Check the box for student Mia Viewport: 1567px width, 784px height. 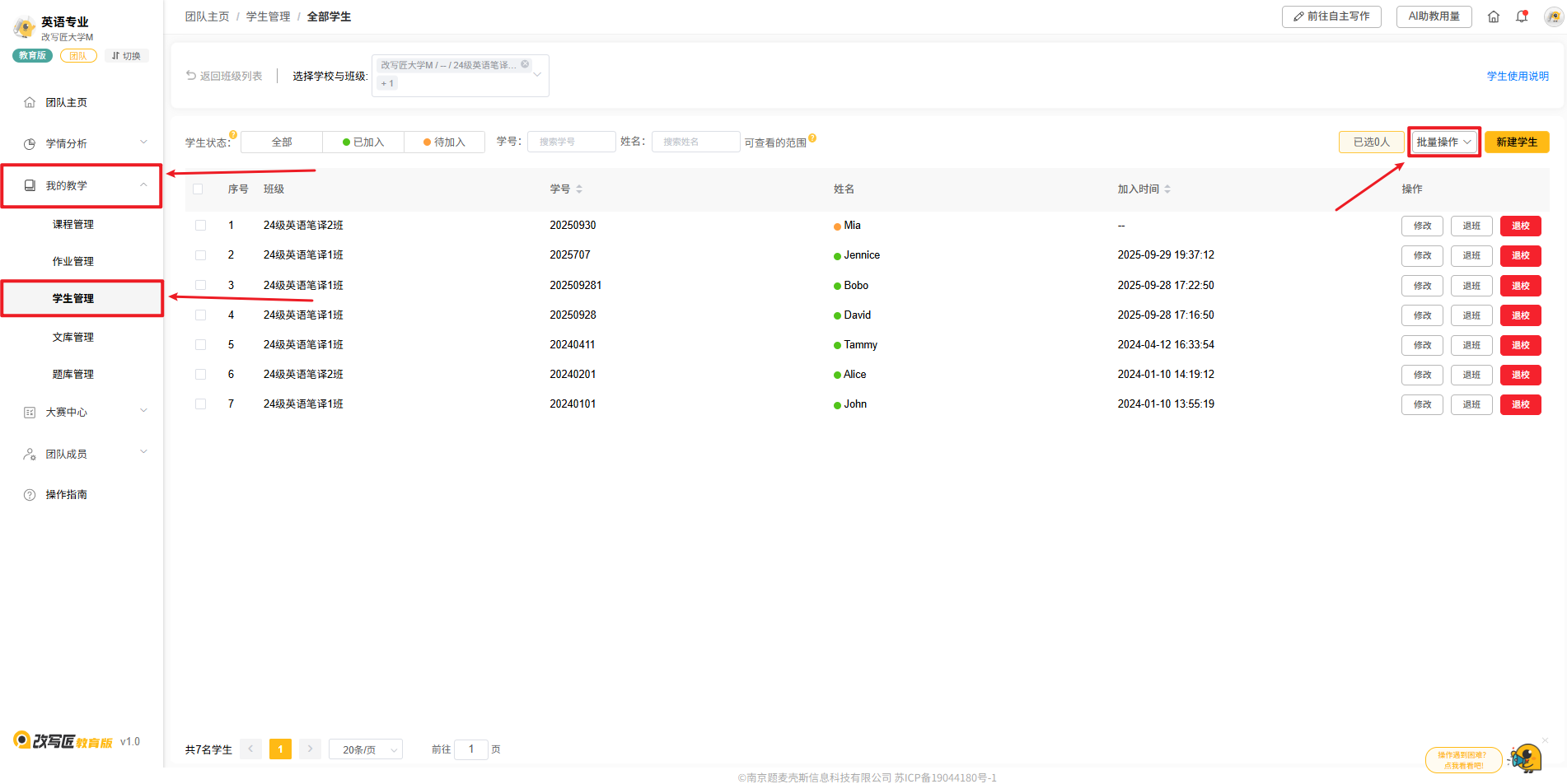[x=200, y=226]
